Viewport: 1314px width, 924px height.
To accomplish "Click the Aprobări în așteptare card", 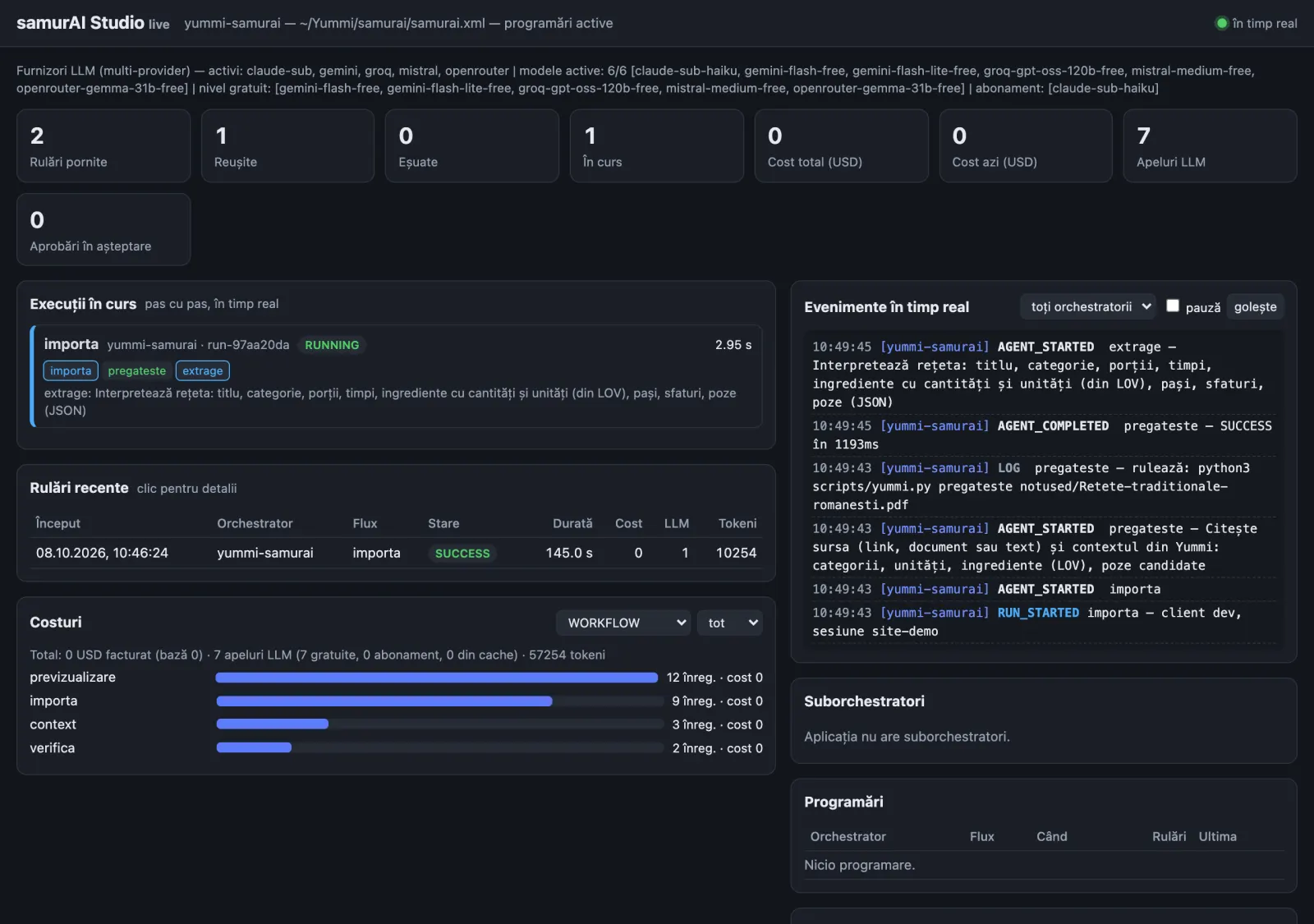I will (x=103, y=229).
